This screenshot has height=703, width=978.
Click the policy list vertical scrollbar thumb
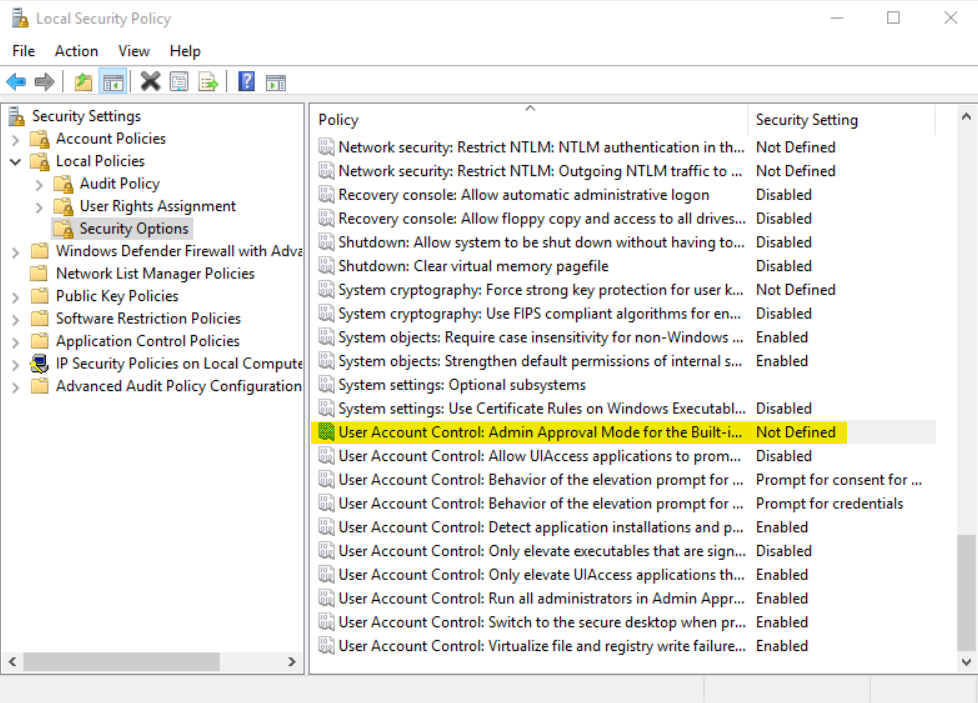coord(966,592)
